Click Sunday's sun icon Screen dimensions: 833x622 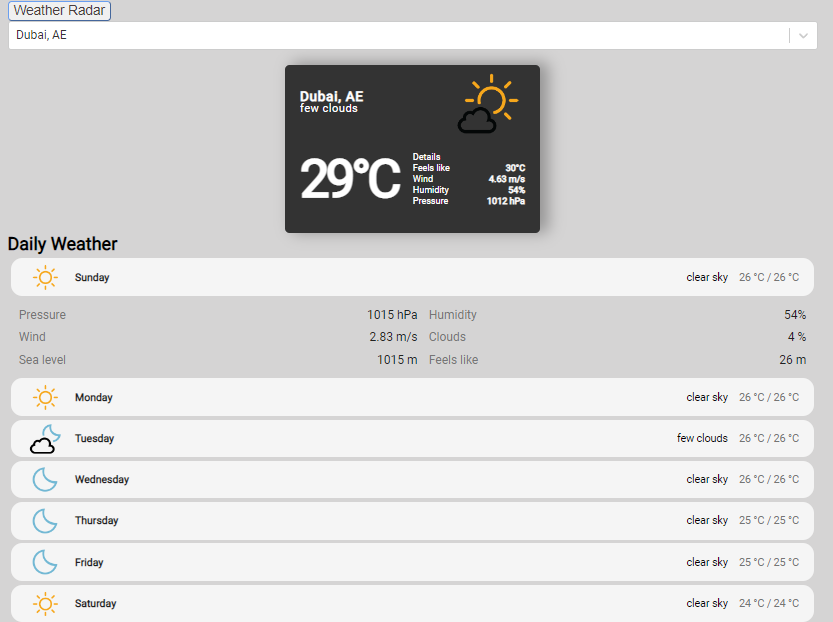click(x=45, y=277)
